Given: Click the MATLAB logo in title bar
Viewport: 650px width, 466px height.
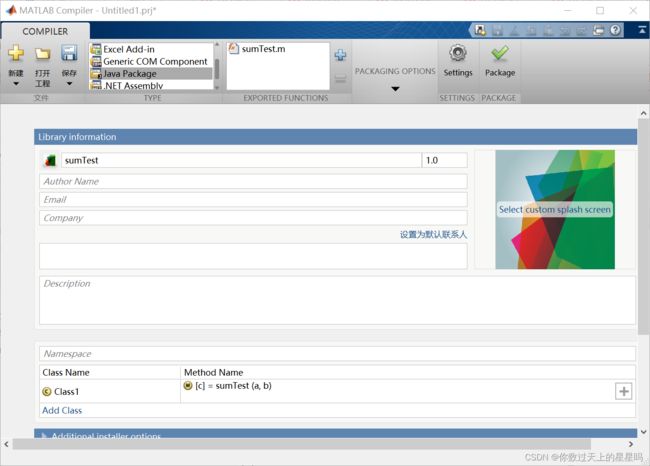Looking at the screenshot, I should (11, 10).
